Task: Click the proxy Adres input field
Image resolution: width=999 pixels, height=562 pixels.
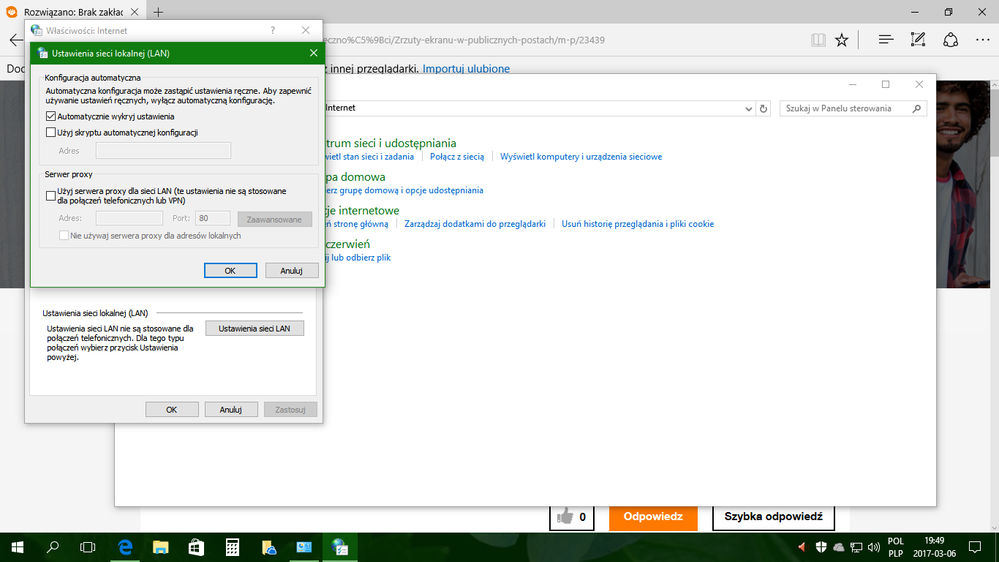Action: [129, 218]
